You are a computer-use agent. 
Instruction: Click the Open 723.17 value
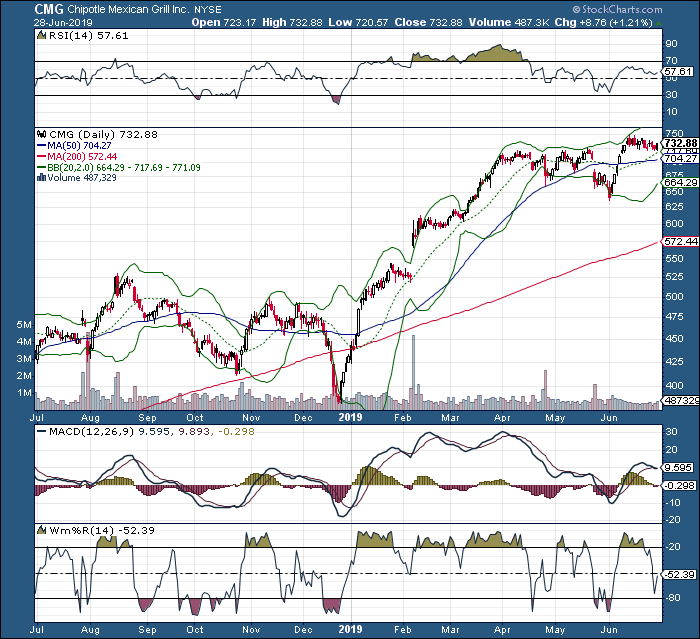coord(224,23)
